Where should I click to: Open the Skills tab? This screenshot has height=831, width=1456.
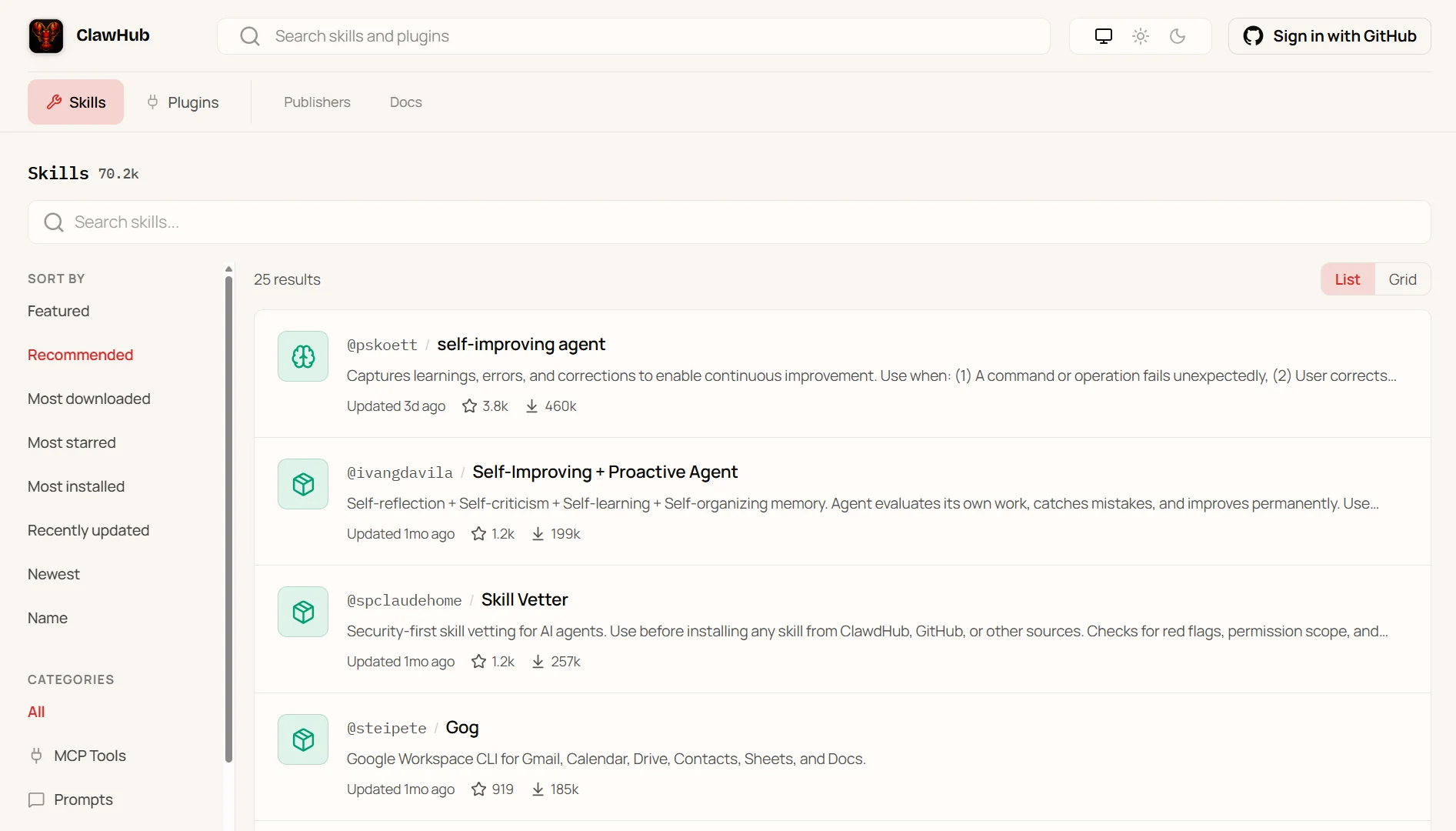click(x=75, y=102)
